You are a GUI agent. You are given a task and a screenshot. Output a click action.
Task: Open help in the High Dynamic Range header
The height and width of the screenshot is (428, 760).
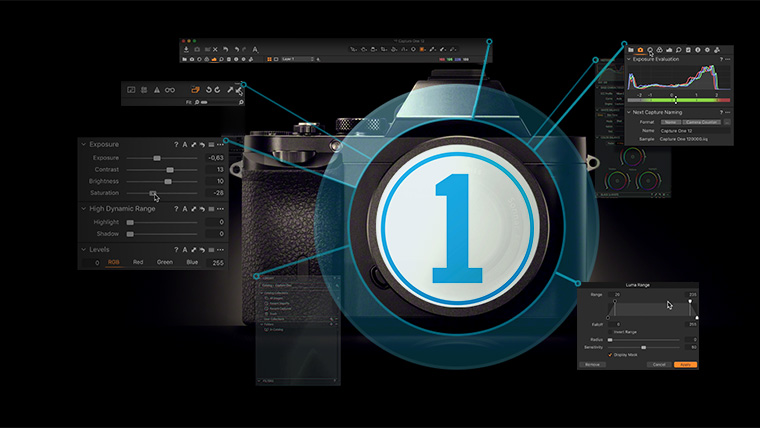pyautogui.click(x=176, y=209)
